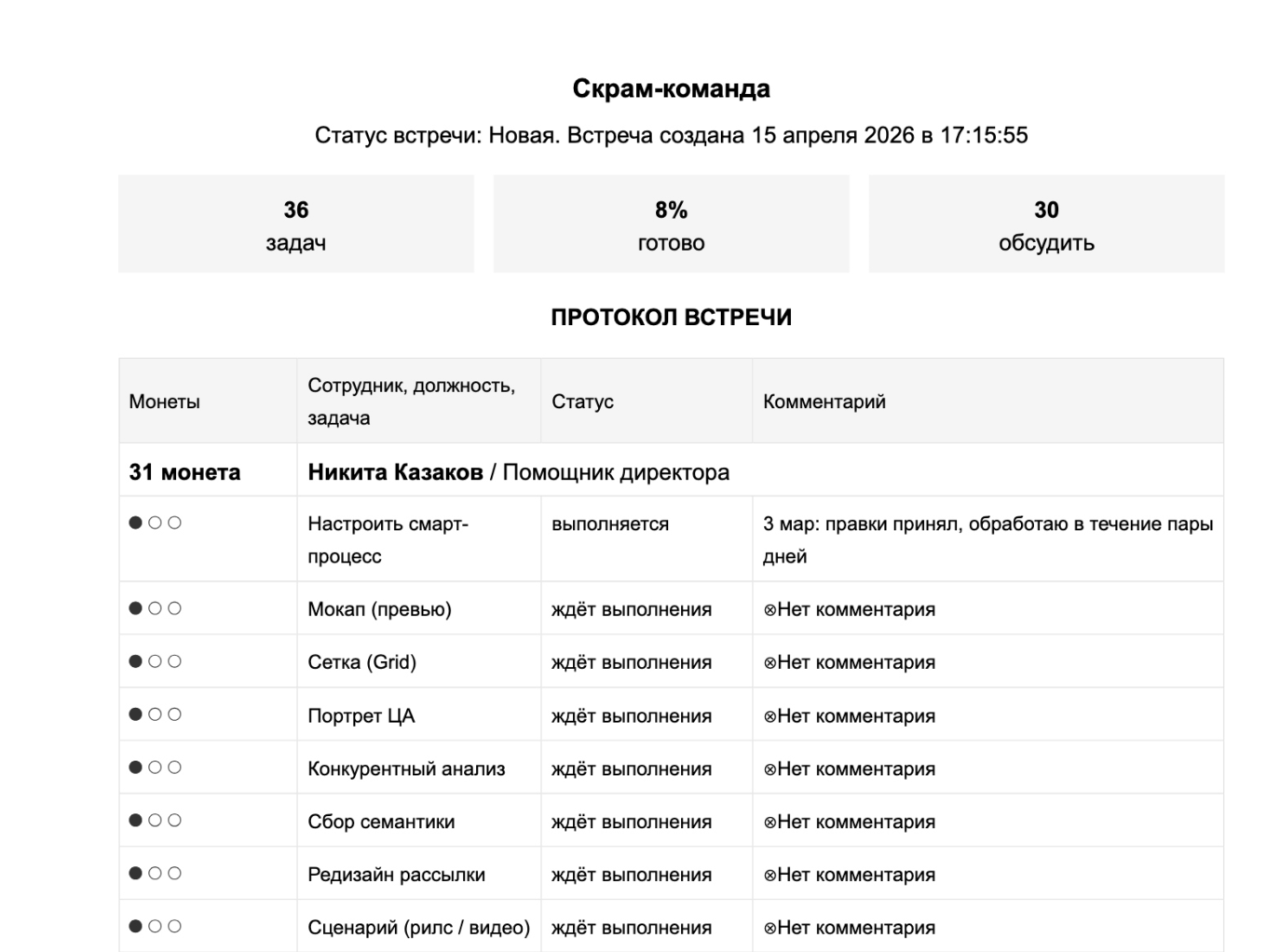This screenshot has width=1280, height=952.
Task: Click the ждёт выполнения status for Редизайн рассылки
Action: [x=631, y=876]
